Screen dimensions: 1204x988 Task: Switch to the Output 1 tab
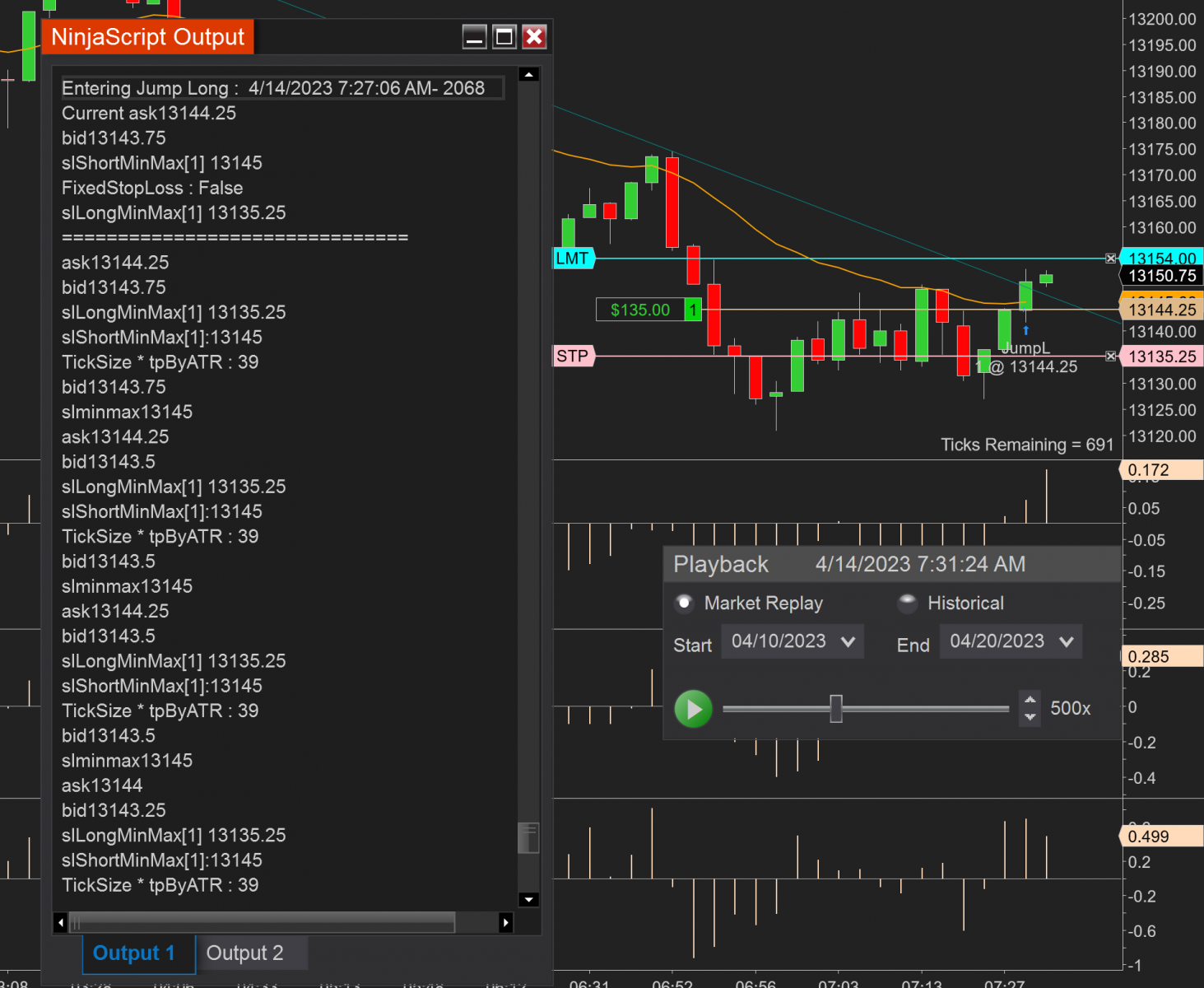[138, 953]
